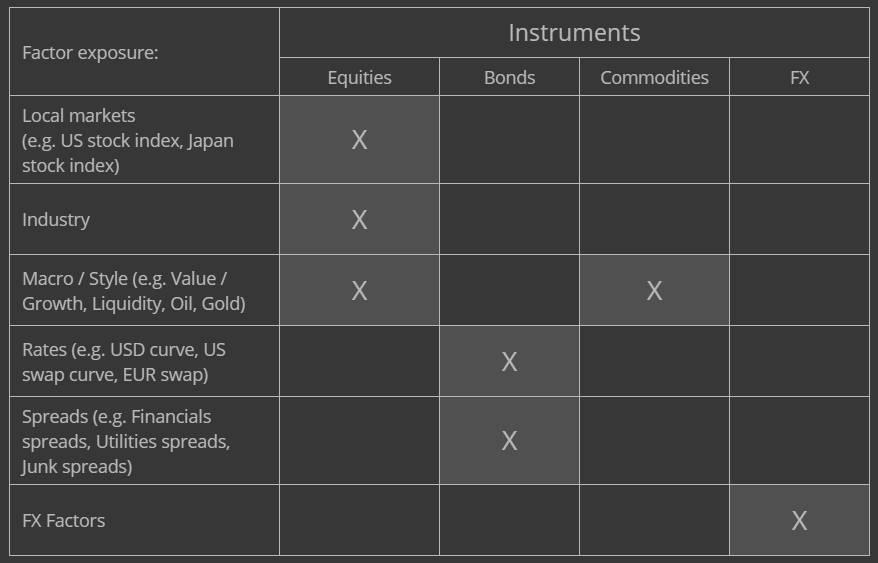The image size is (878, 563).
Task: Select the Industry row label
Action: pyautogui.click(x=56, y=219)
